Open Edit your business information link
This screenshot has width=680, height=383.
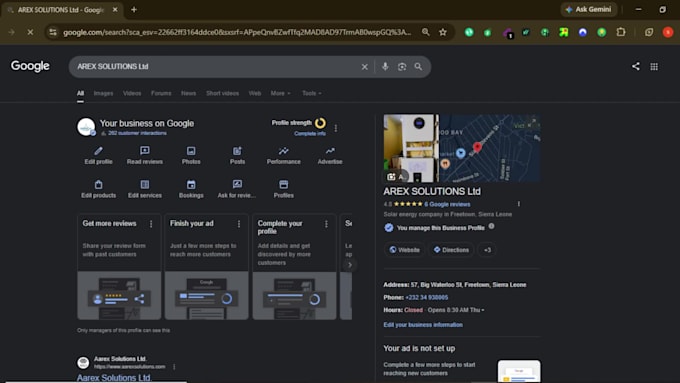click(x=423, y=325)
